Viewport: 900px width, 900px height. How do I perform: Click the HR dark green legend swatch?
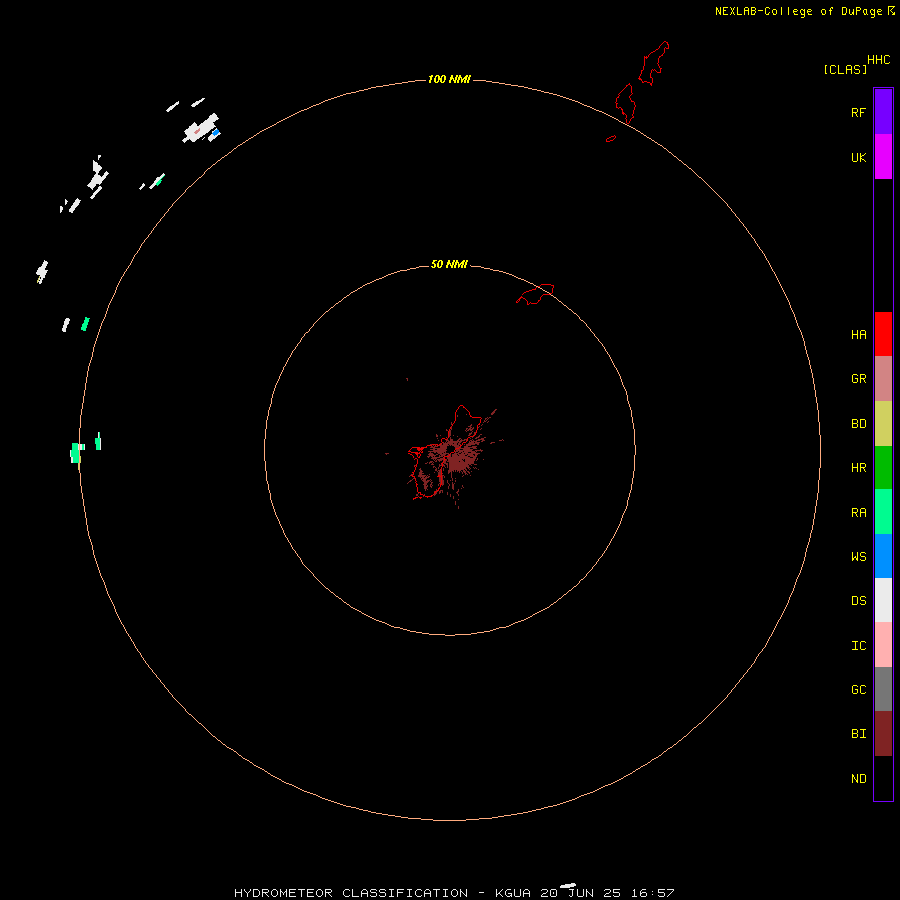pyautogui.click(x=883, y=468)
